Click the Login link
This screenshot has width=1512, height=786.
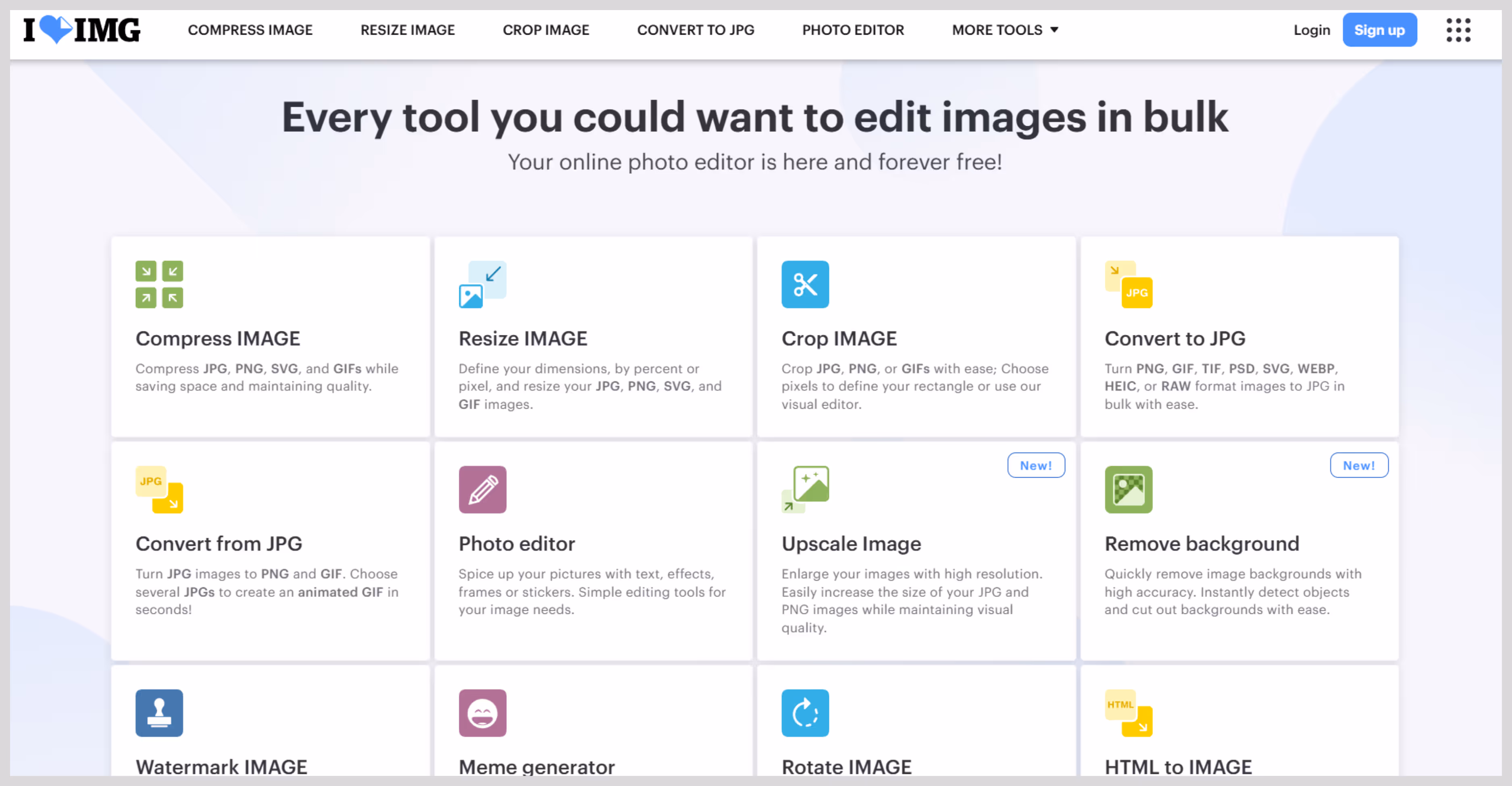[1312, 30]
